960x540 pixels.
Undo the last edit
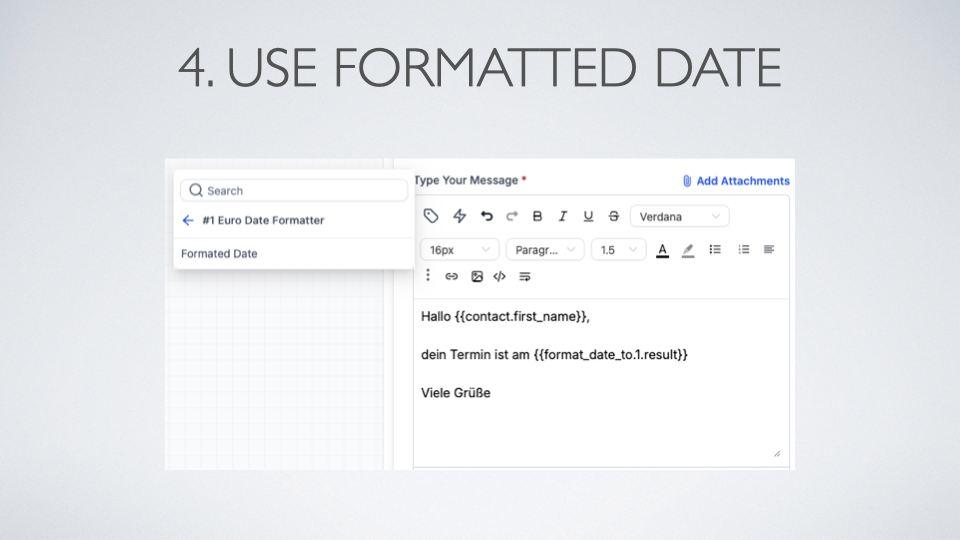coord(487,216)
